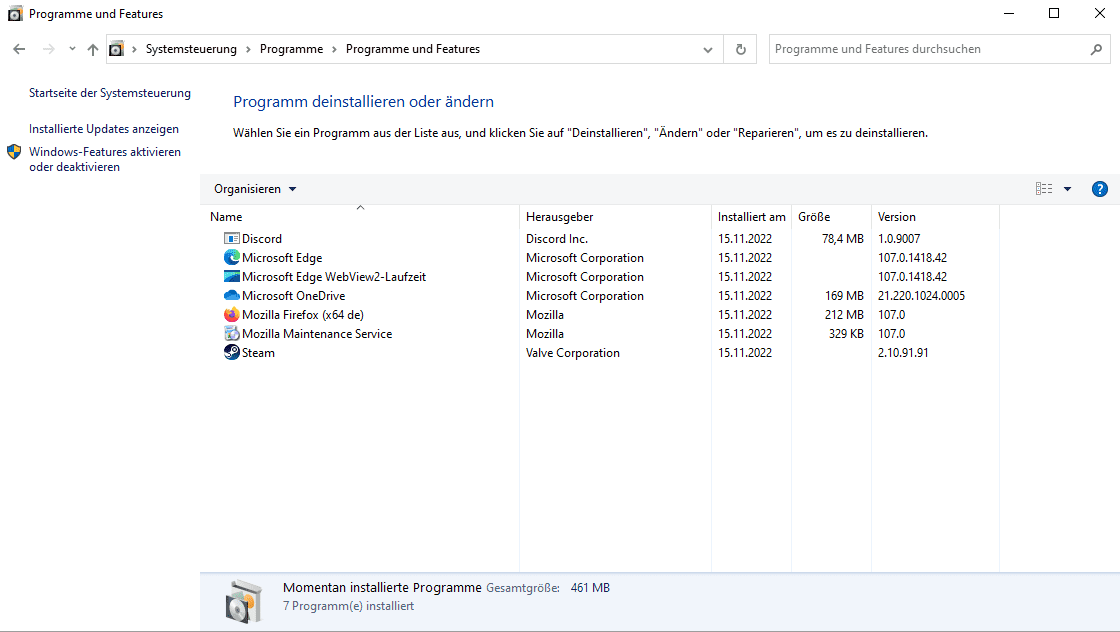Click Microsoft OneDrive entry name
This screenshot has height=632, width=1120.
294,296
